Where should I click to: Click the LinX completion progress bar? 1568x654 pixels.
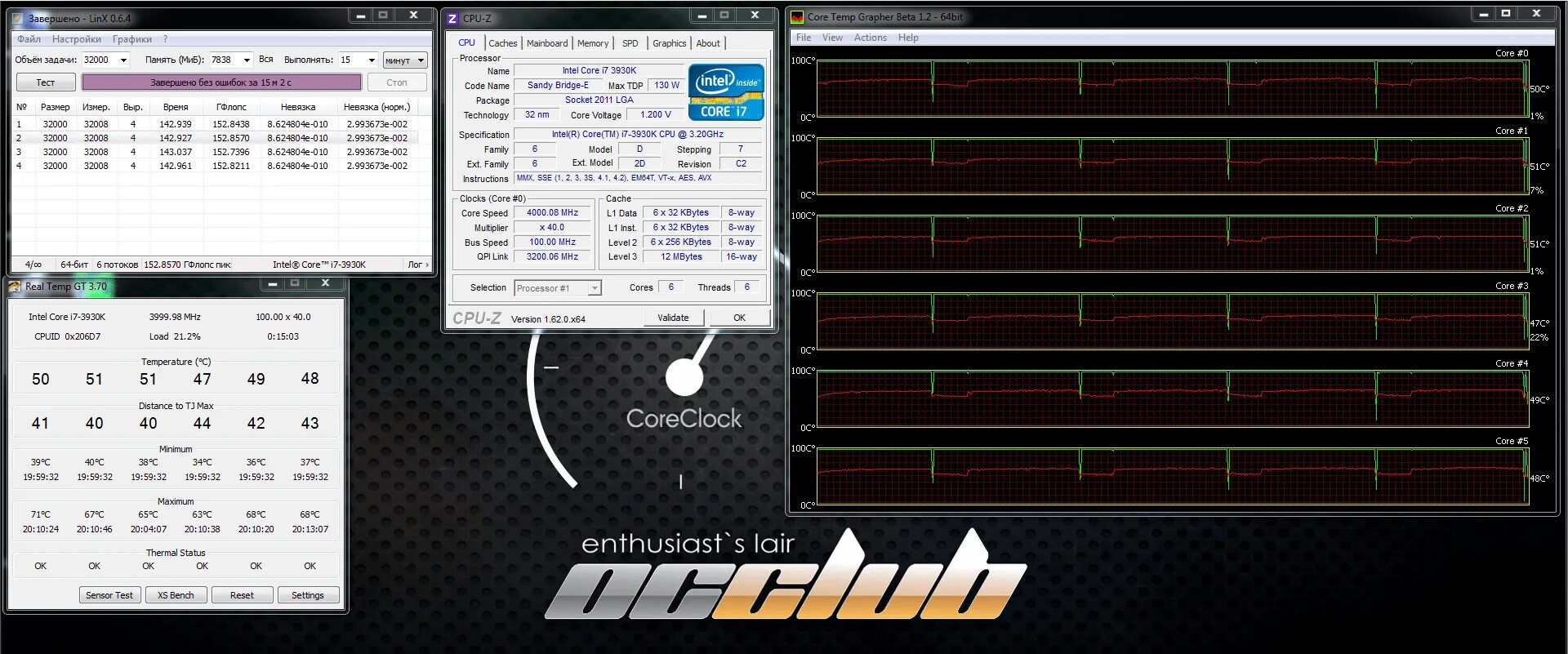221,82
